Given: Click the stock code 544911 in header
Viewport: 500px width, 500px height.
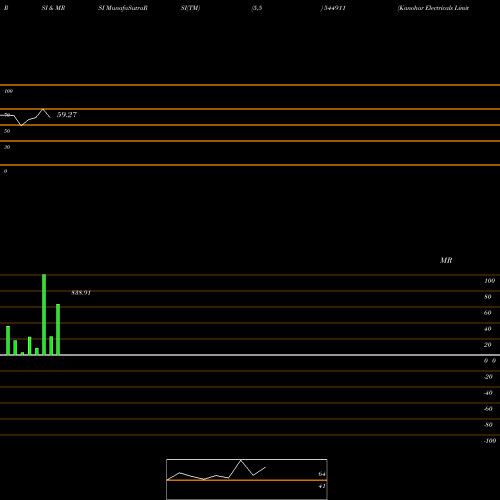Looking at the screenshot, I should tap(335, 8).
